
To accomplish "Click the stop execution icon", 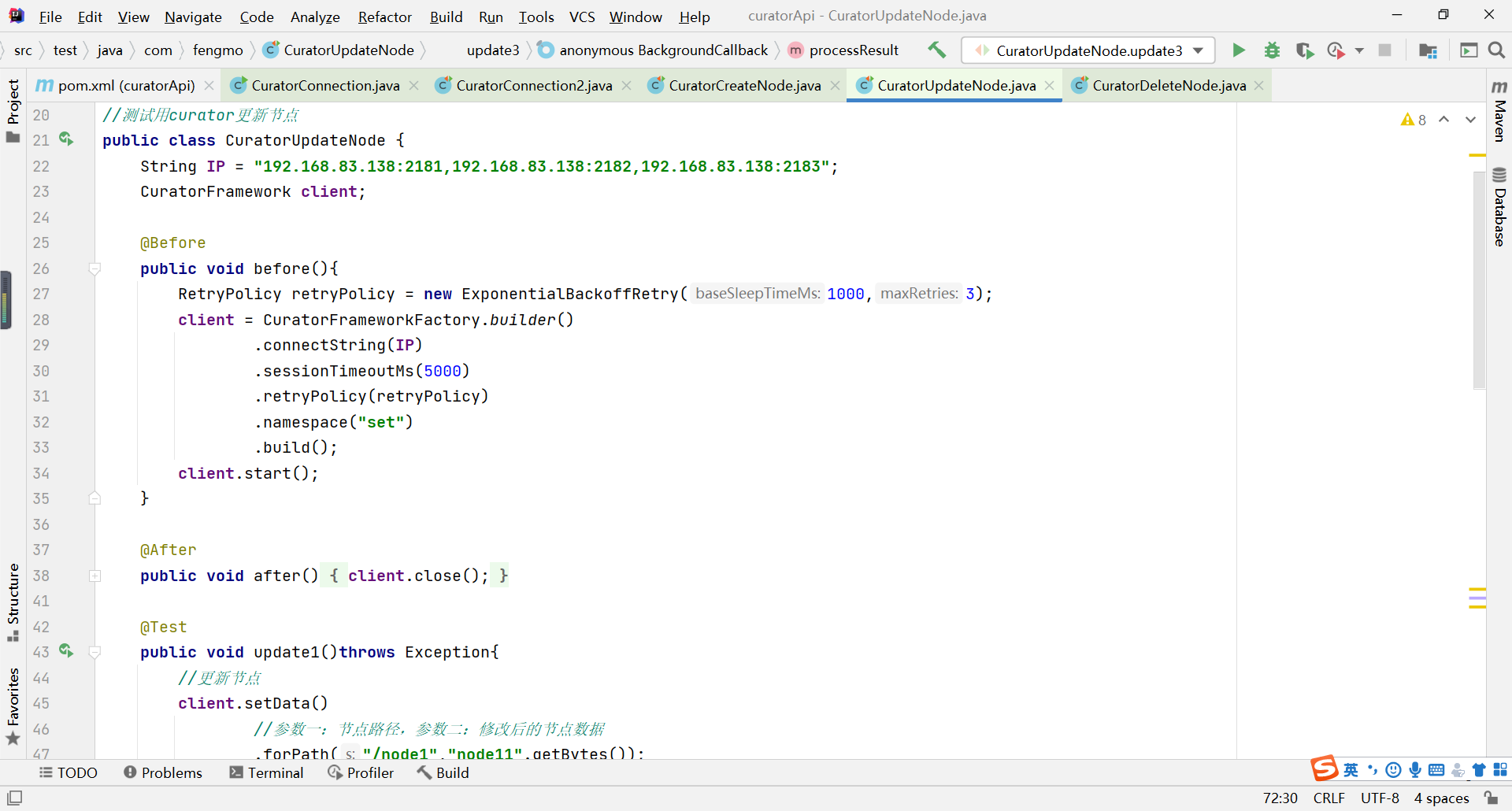I will pyautogui.click(x=1384, y=50).
